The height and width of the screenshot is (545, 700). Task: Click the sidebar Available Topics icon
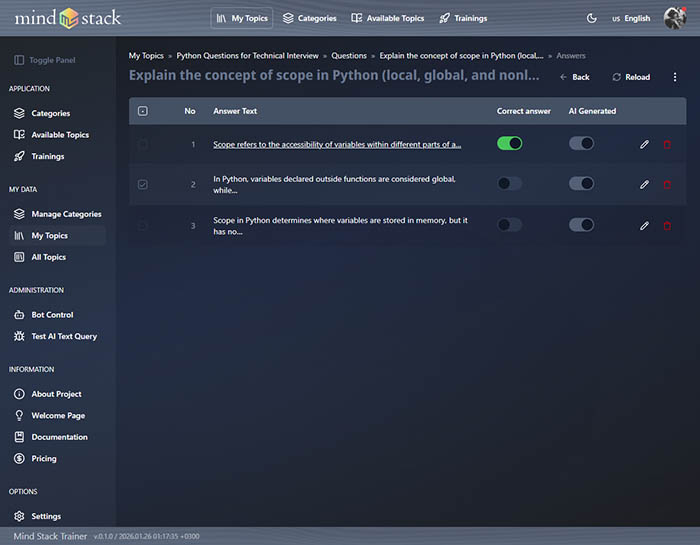[19, 135]
